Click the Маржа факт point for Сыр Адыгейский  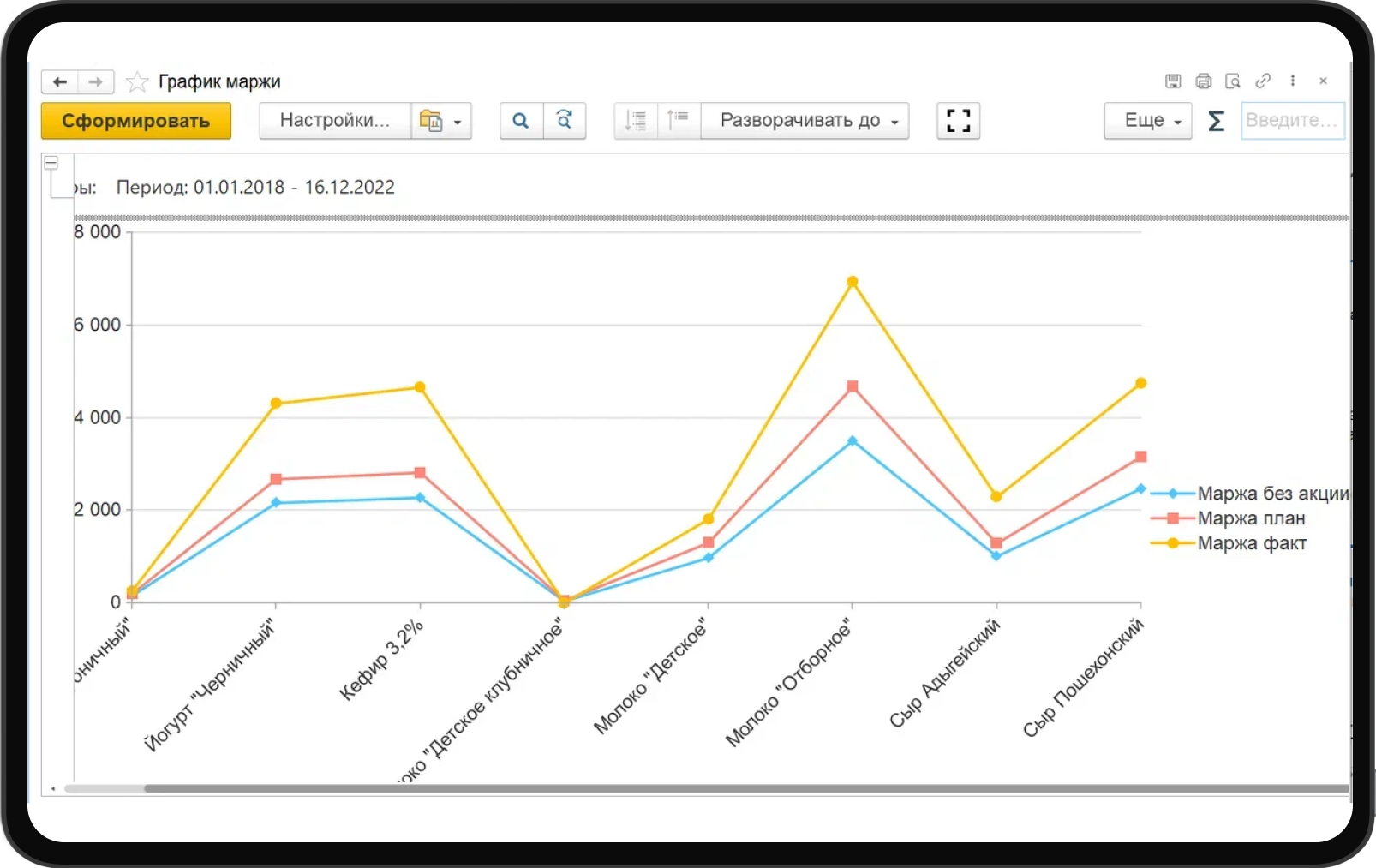(x=996, y=497)
